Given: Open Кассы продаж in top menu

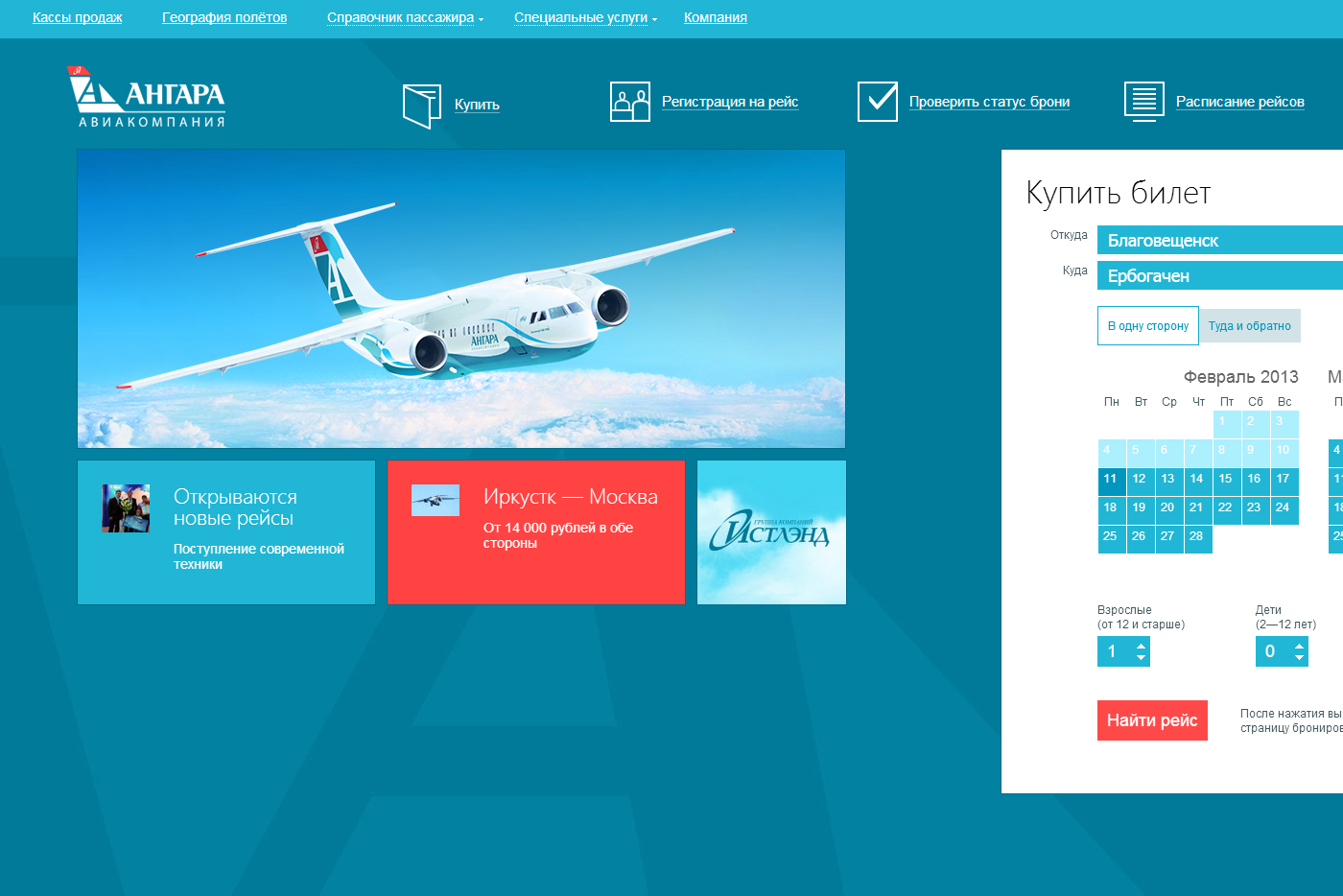Looking at the screenshot, I should pos(78,18).
